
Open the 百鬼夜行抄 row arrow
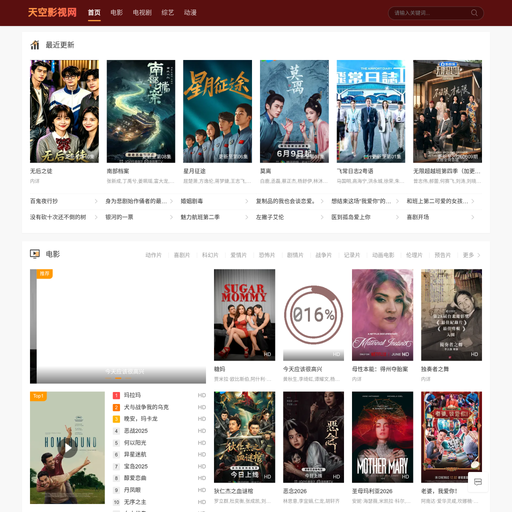pos(96,201)
